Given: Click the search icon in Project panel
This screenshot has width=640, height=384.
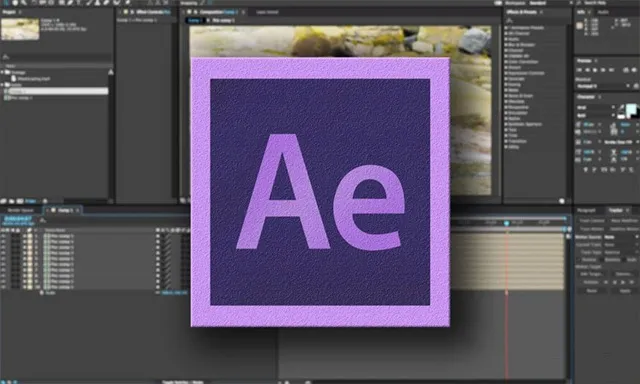Looking at the screenshot, I should (6, 57).
